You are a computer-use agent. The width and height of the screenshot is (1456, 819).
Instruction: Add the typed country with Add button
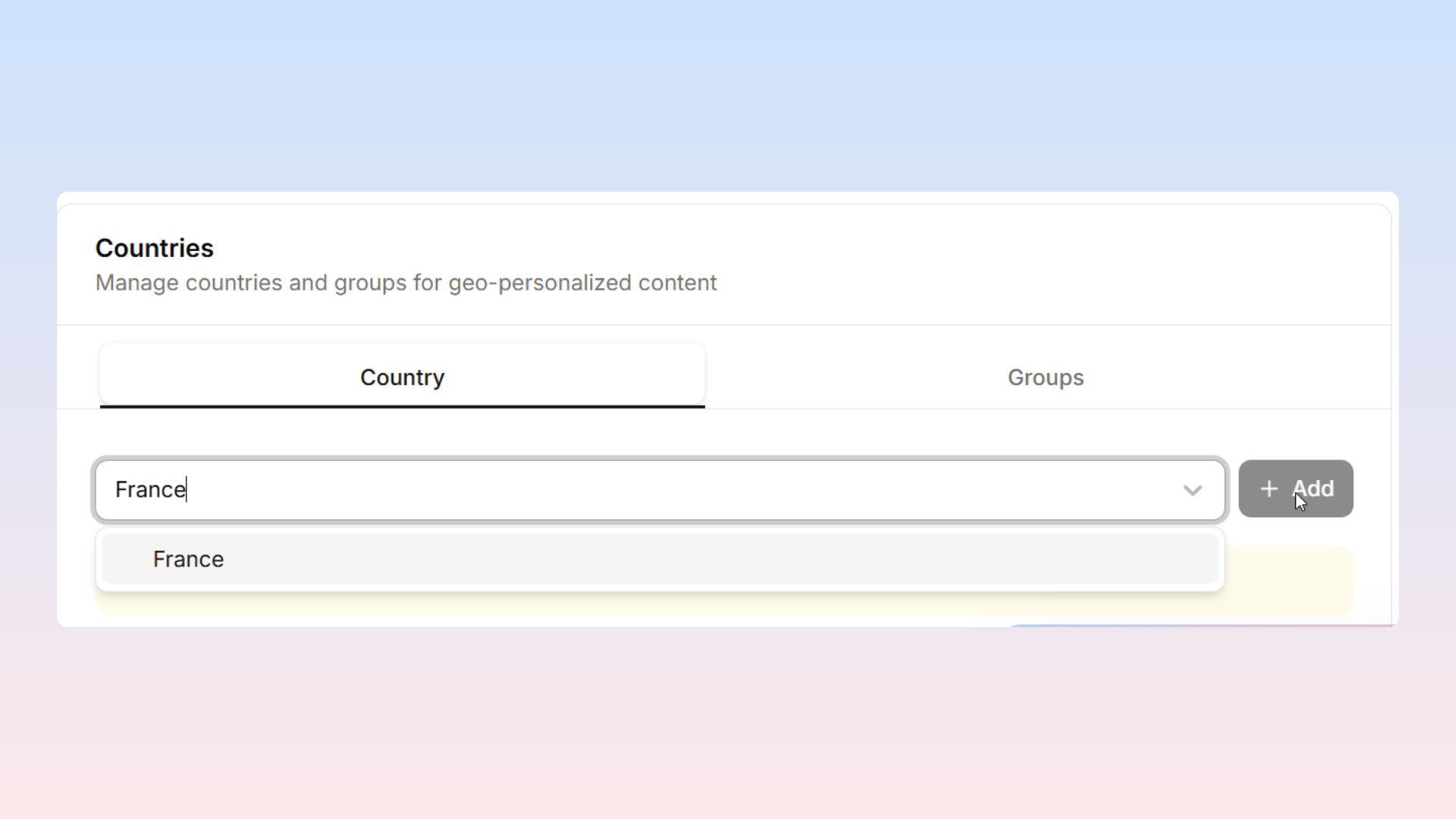tap(1296, 489)
